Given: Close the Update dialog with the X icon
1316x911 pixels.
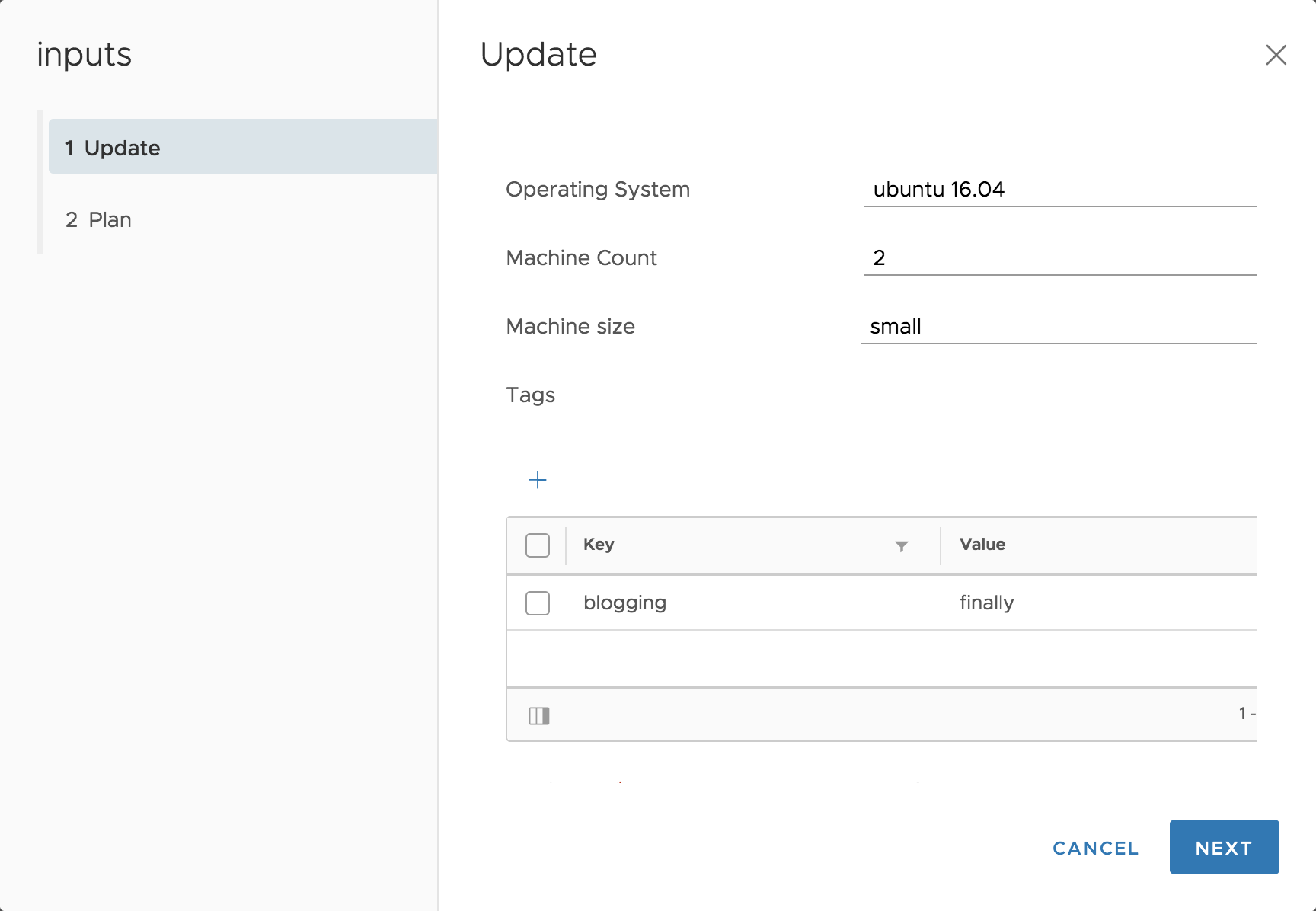Looking at the screenshot, I should [x=1276, y=55].
